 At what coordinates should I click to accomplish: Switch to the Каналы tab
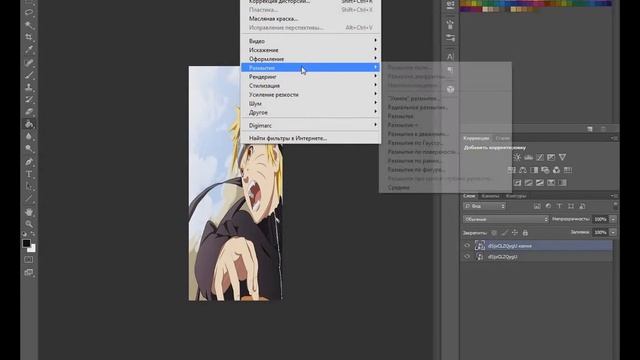click(490, 196)
